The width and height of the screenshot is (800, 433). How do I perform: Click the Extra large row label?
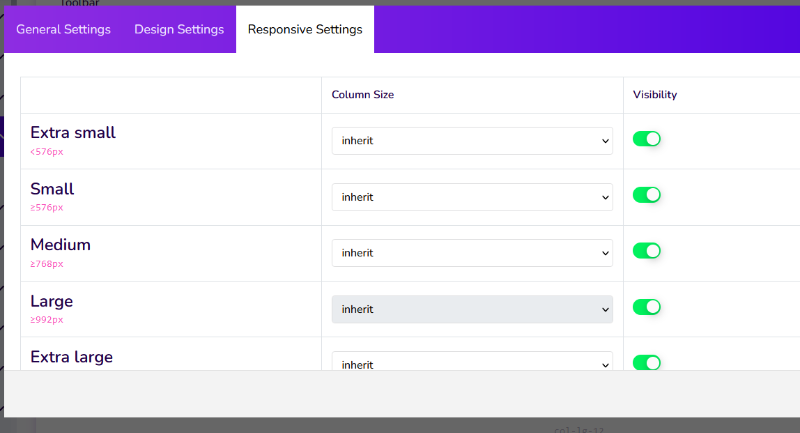click(x=71, y=357)
